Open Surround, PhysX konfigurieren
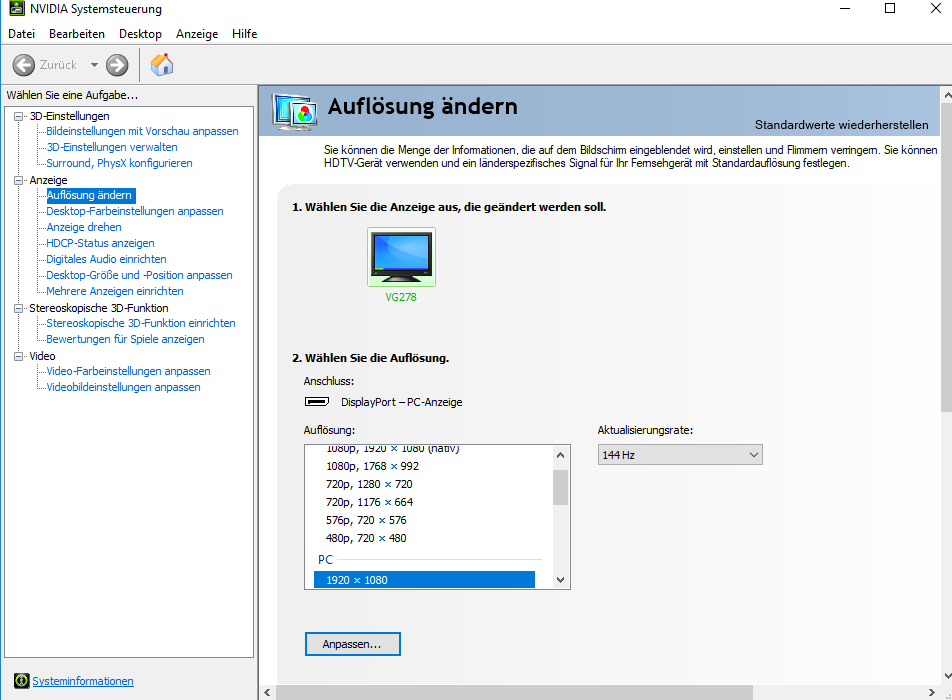This screenshot has width=952, height=700. click(119, 163)
